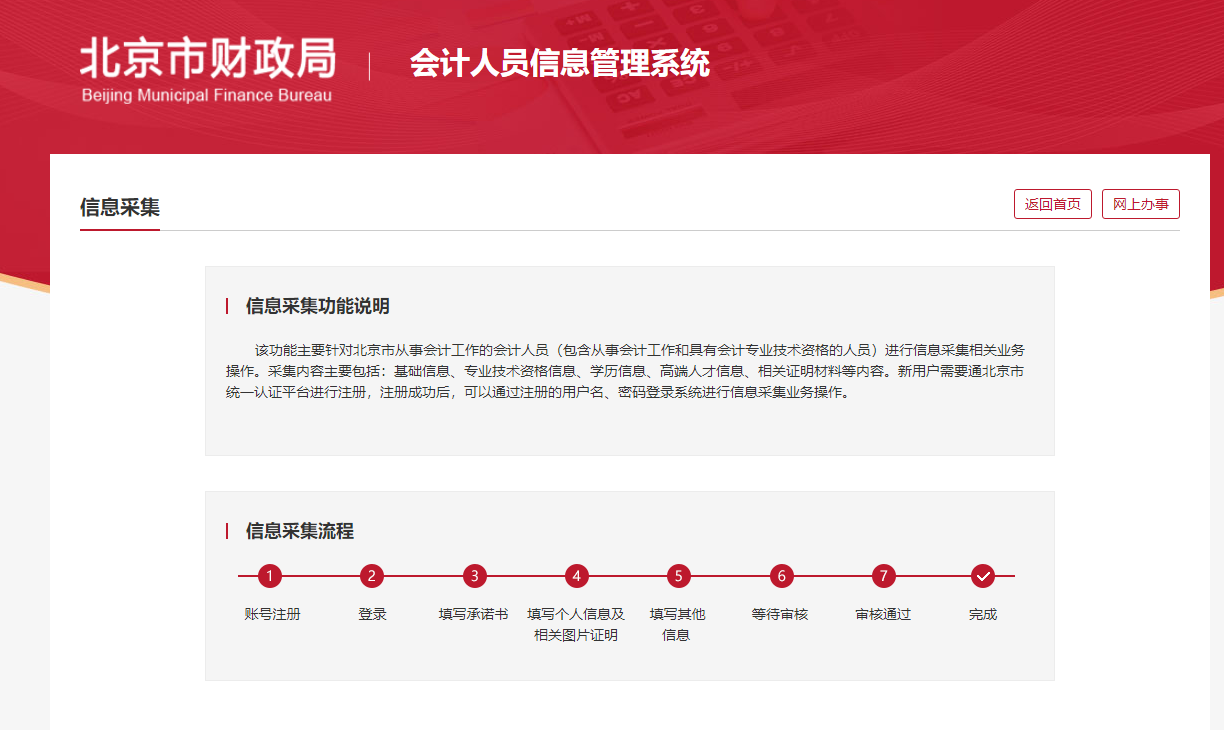Click the step 5 circle icon
Image resolution: width=1224 pixels, height=730 pixels.
point(678,576)
